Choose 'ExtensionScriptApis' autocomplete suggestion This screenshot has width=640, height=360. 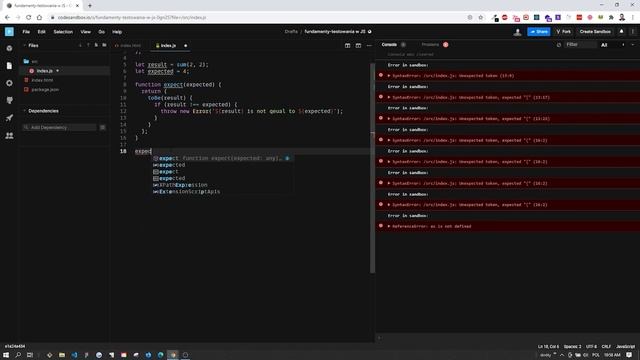(x=223, y=191)
